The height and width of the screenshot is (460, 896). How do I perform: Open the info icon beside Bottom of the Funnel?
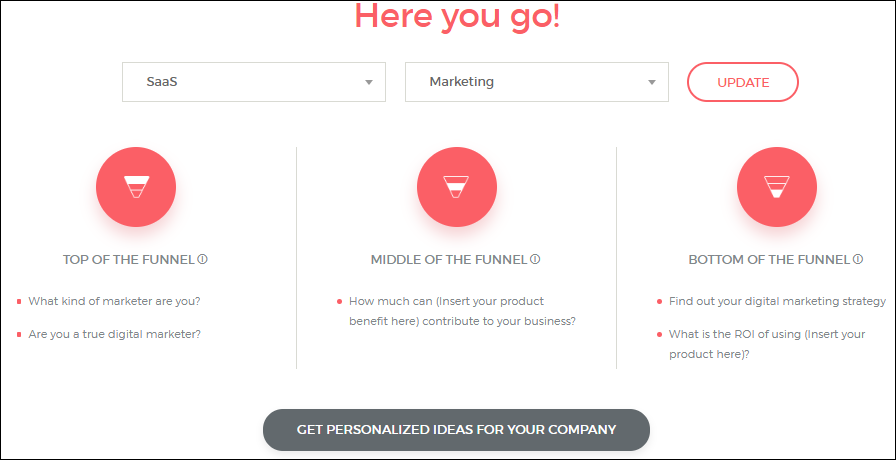tap(857, 259)
